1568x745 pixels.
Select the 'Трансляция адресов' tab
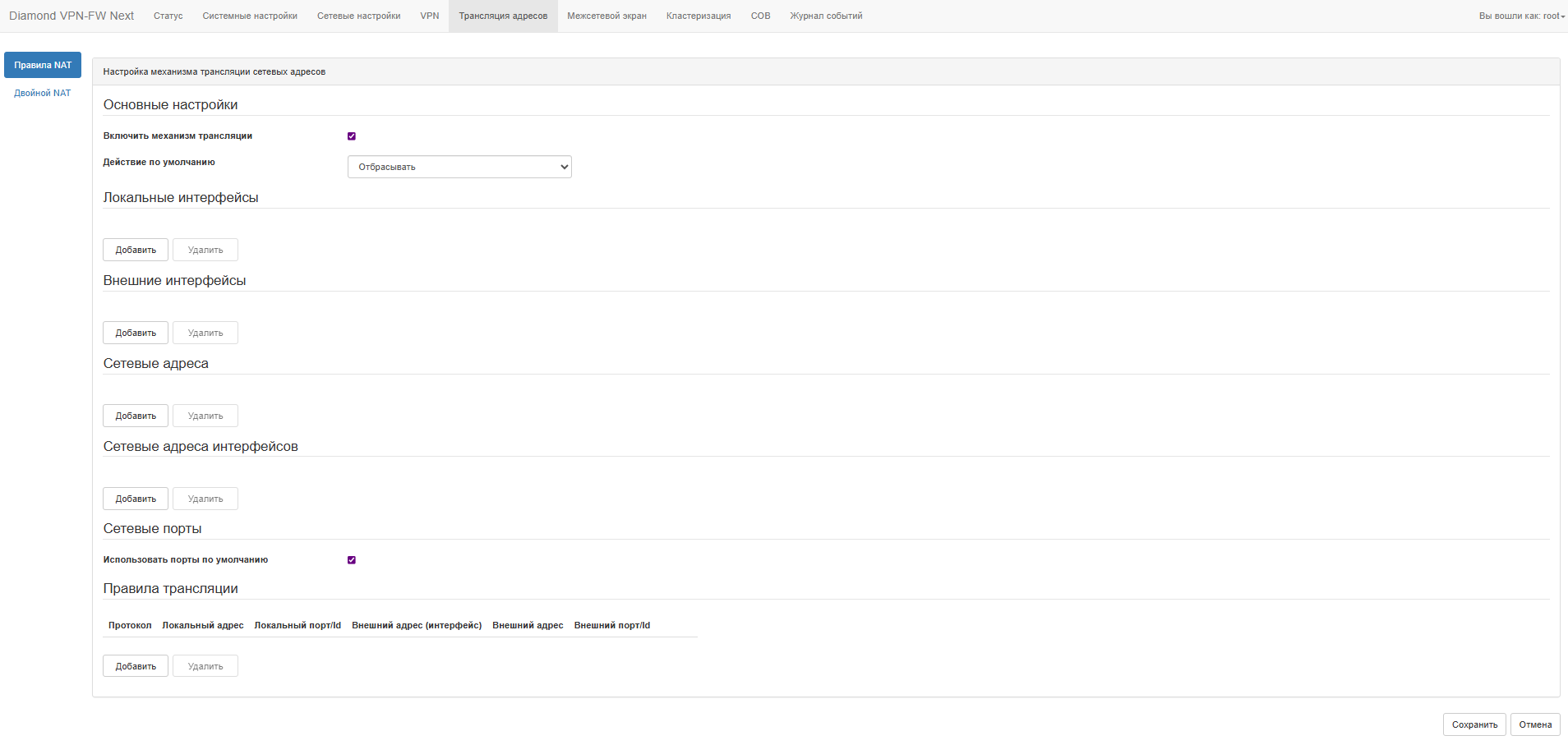point(503,16)
